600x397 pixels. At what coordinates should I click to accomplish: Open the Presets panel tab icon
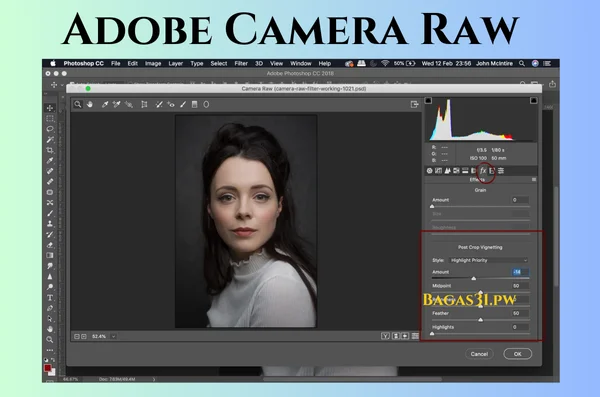point(501,171)
